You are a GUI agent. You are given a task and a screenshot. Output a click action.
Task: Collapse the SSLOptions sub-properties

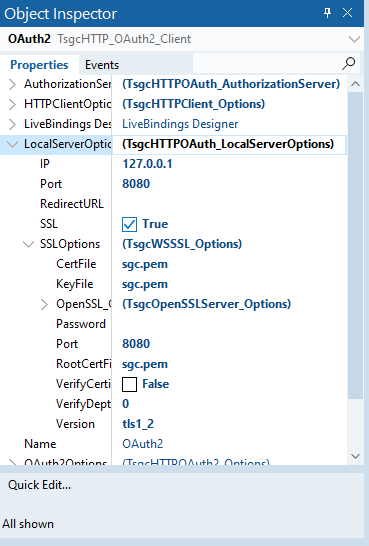29,244
